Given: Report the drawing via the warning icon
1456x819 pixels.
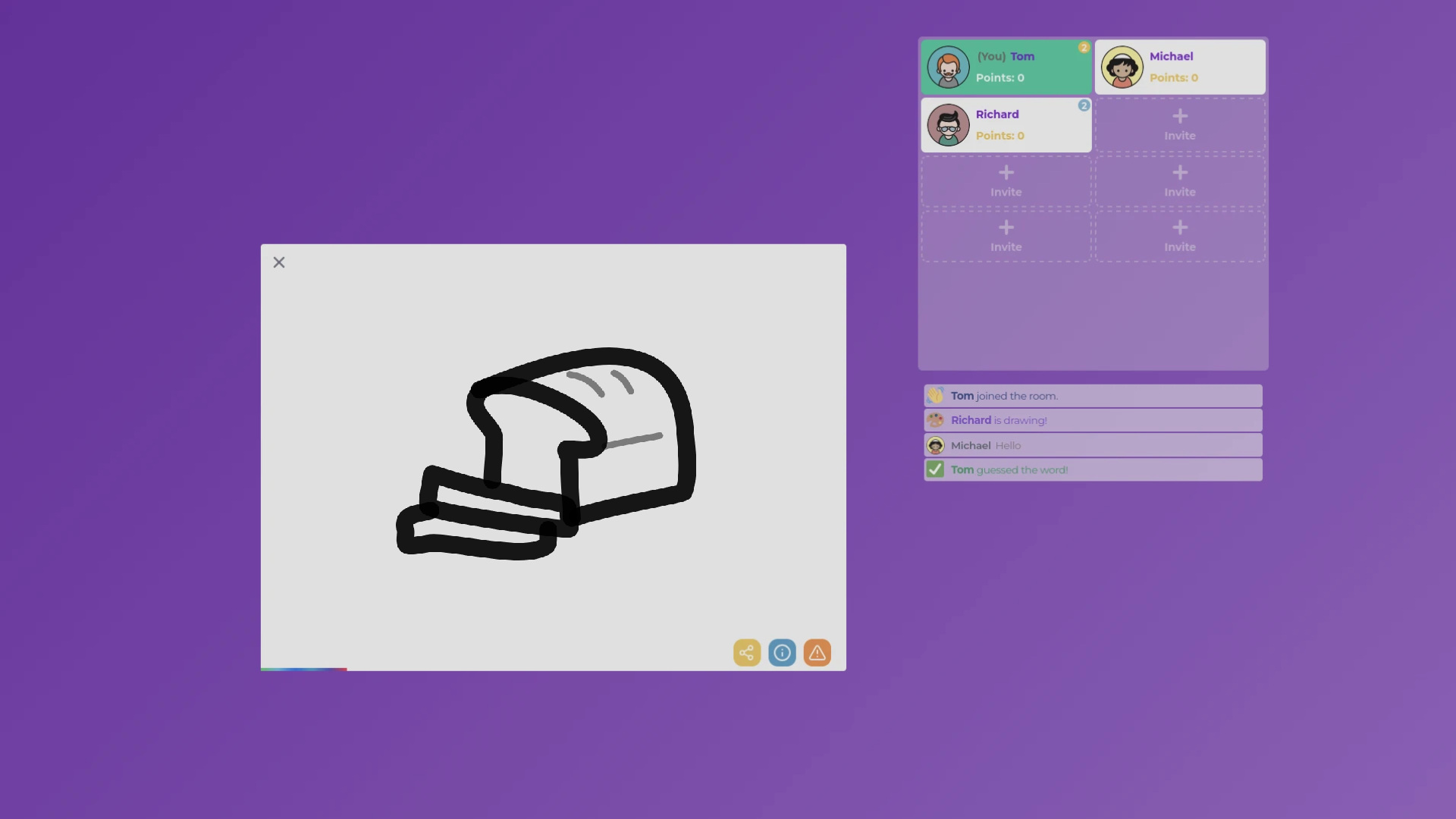Looking at the screenshot, I should pyautogui.click(x=817, y=652).
